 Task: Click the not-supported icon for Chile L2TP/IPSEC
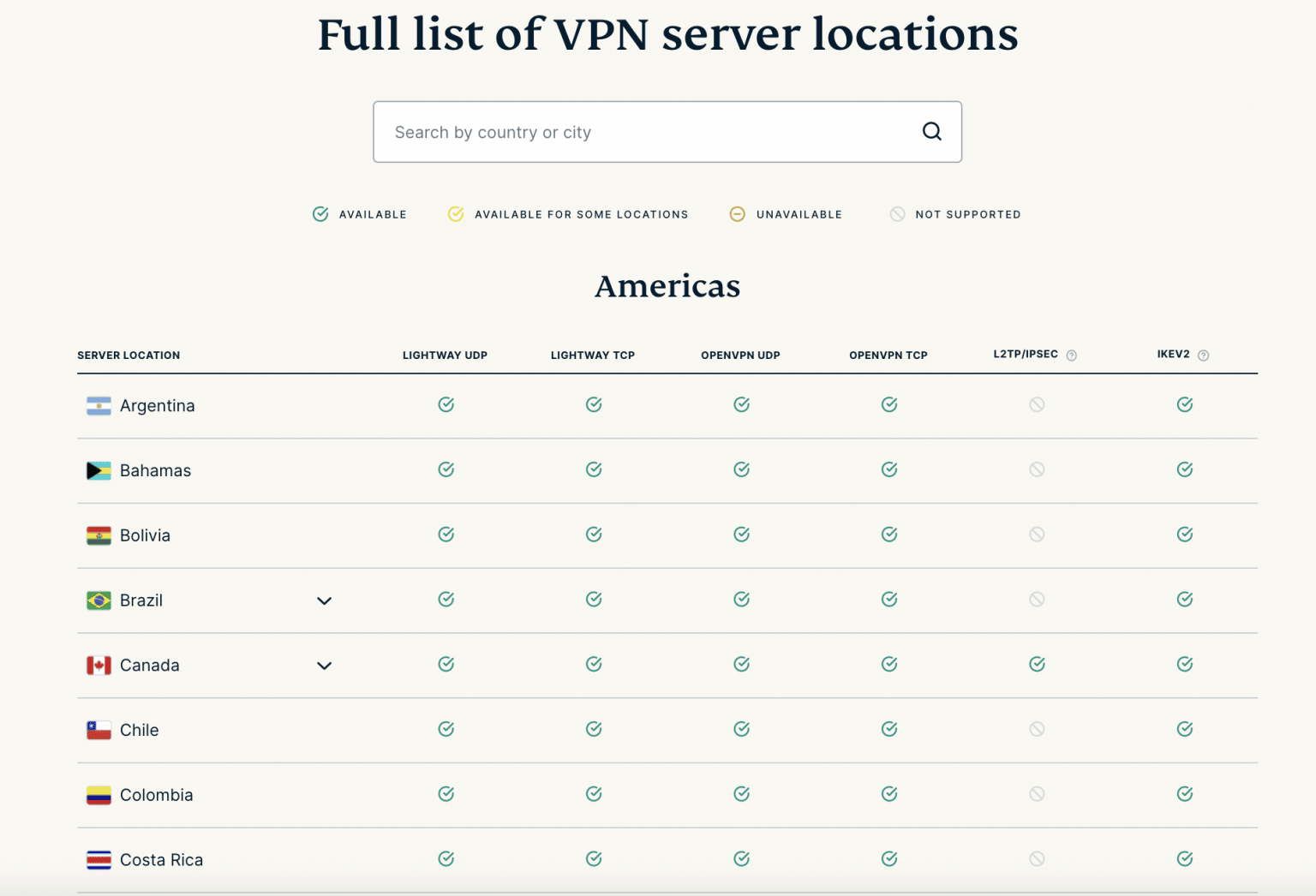[x=1037, y=729]
